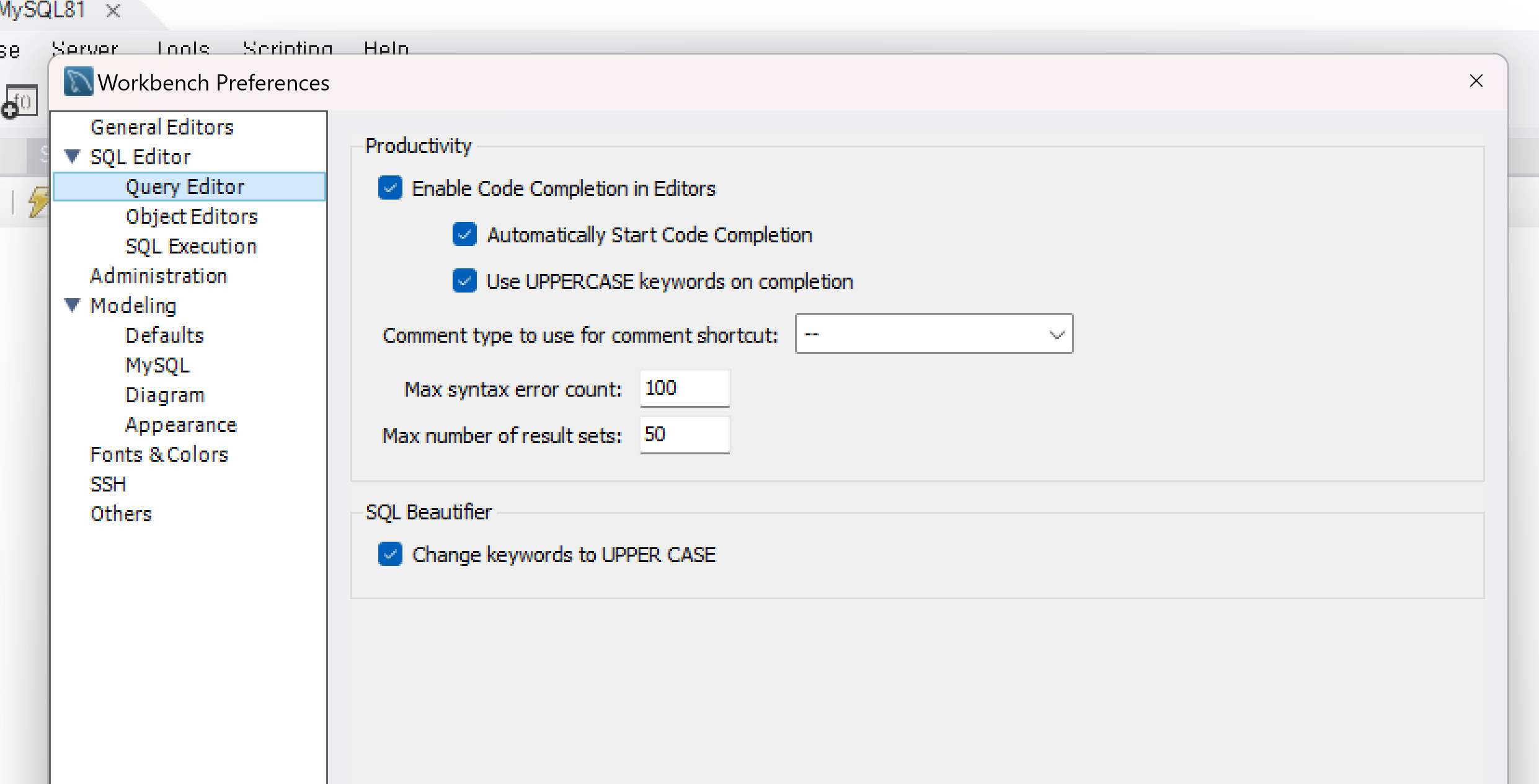Open the SQL Execution preferences page
Screen dimensions: 1539x784
[191, 246]
